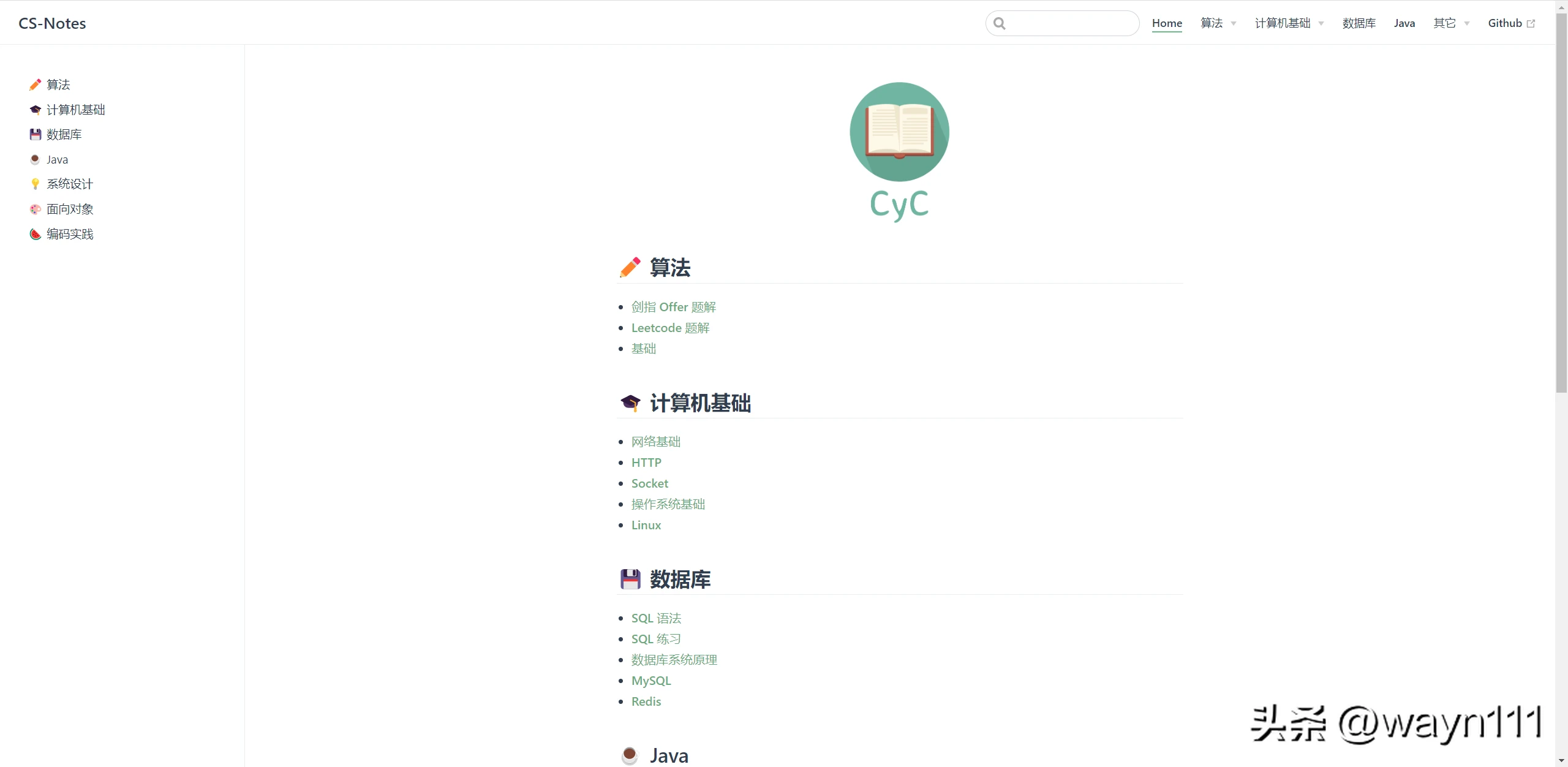Open the SQL 练习 link
The image size is (1568, 767).
pos(657,639)
